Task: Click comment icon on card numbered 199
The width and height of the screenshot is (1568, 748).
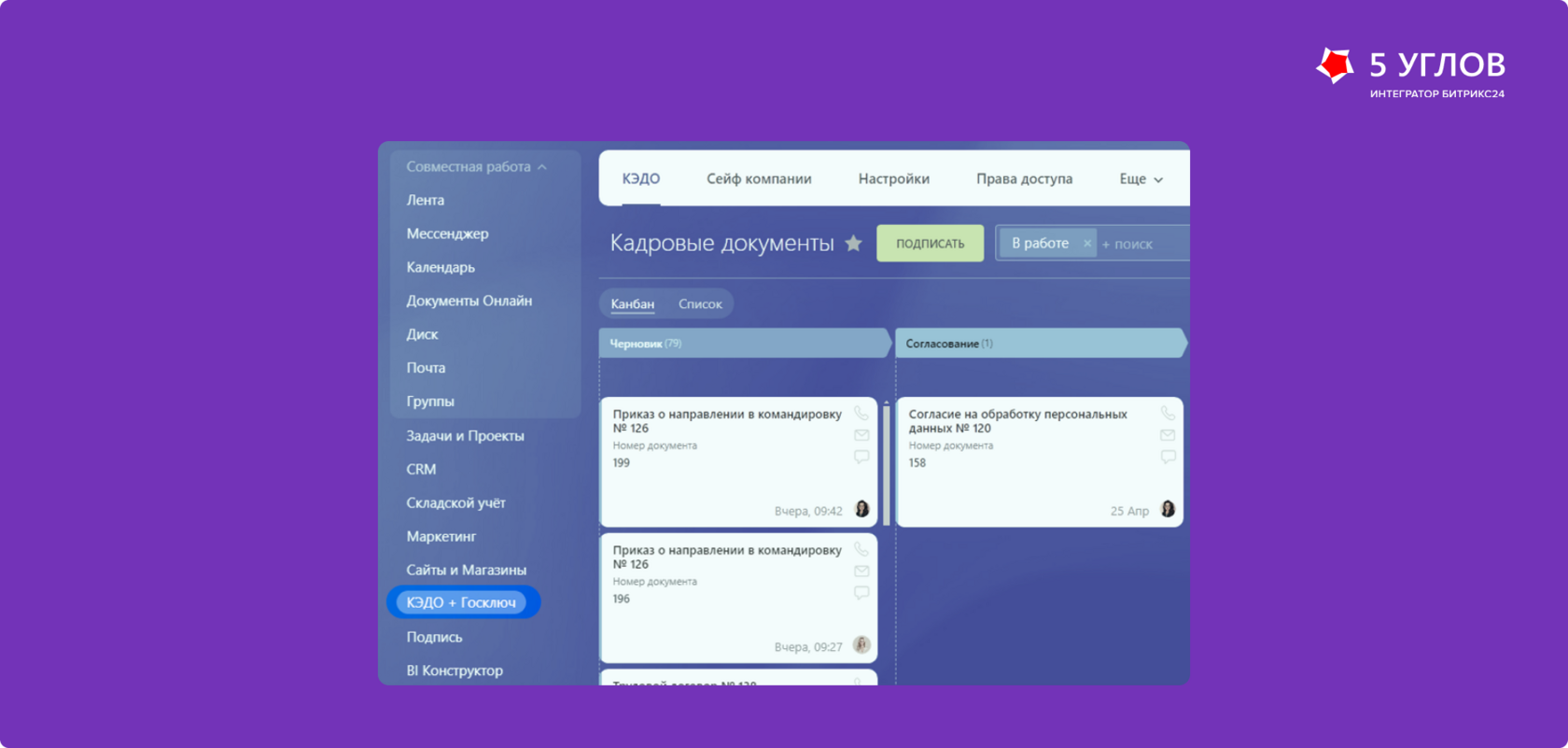Action: click(861, 457)
